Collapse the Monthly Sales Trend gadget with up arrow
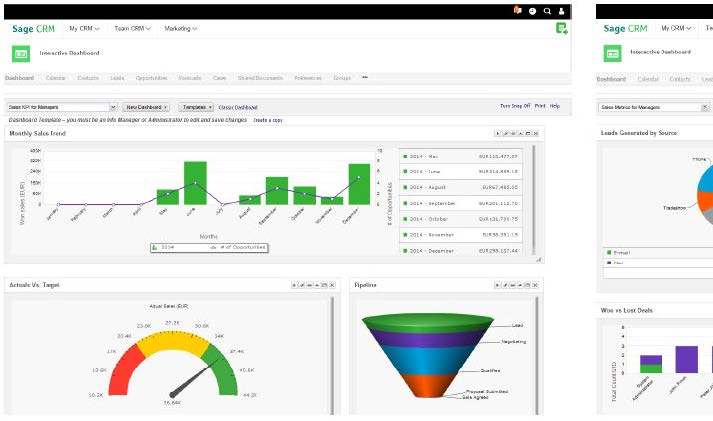 tap(521, 134)
